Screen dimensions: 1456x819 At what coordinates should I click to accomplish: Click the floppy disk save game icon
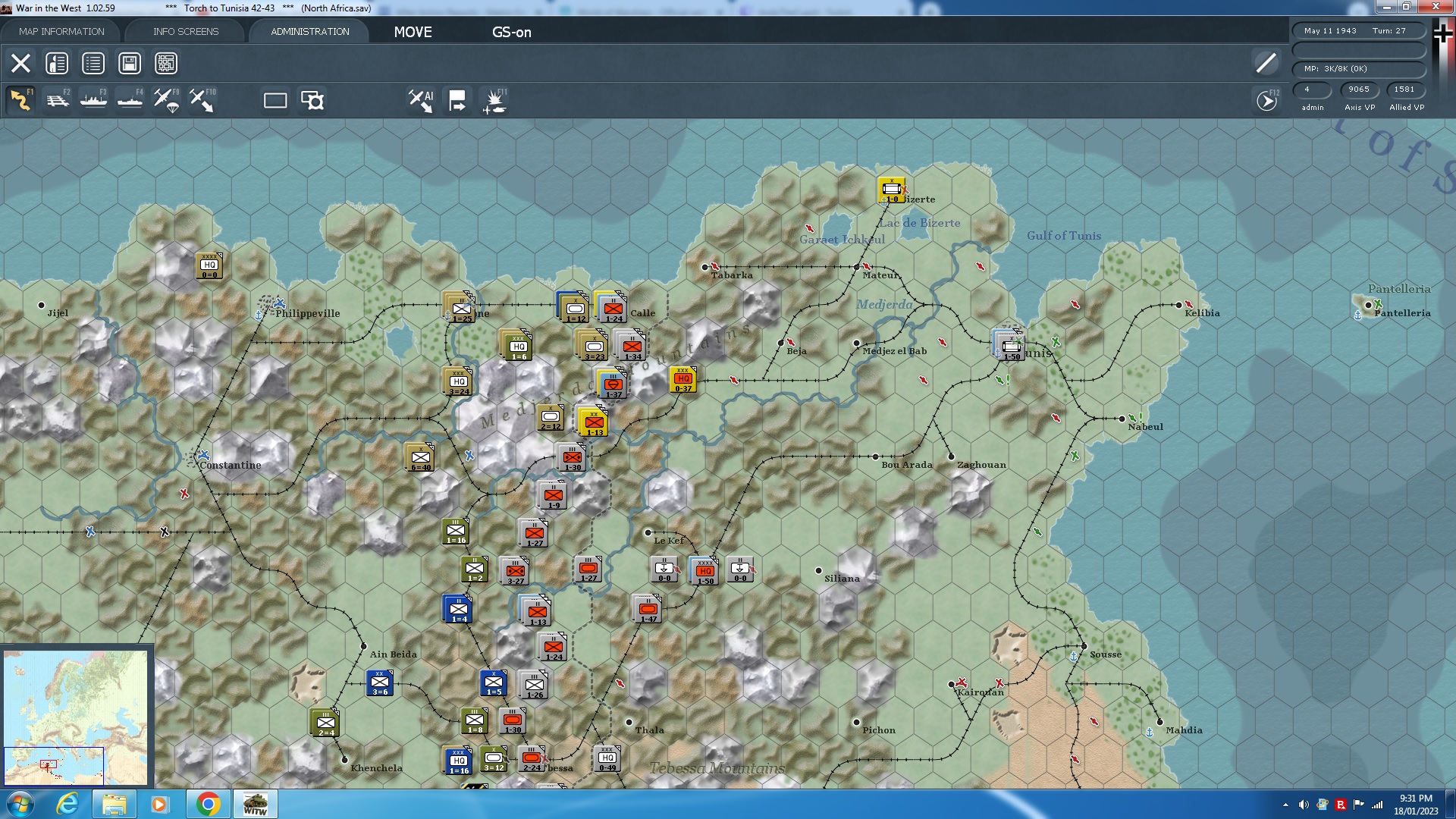[130, 63]
